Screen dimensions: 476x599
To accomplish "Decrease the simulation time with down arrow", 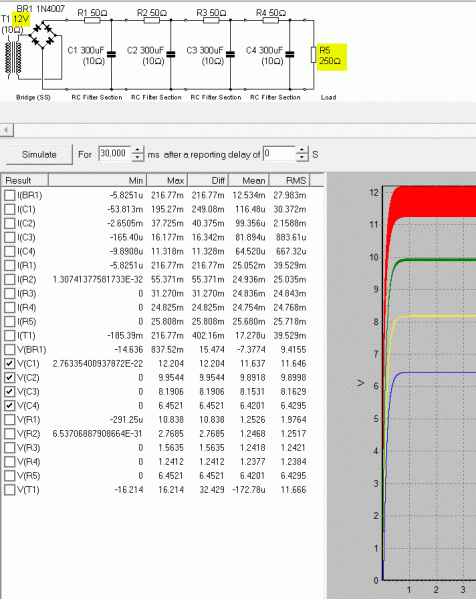I will coord(138,158).
